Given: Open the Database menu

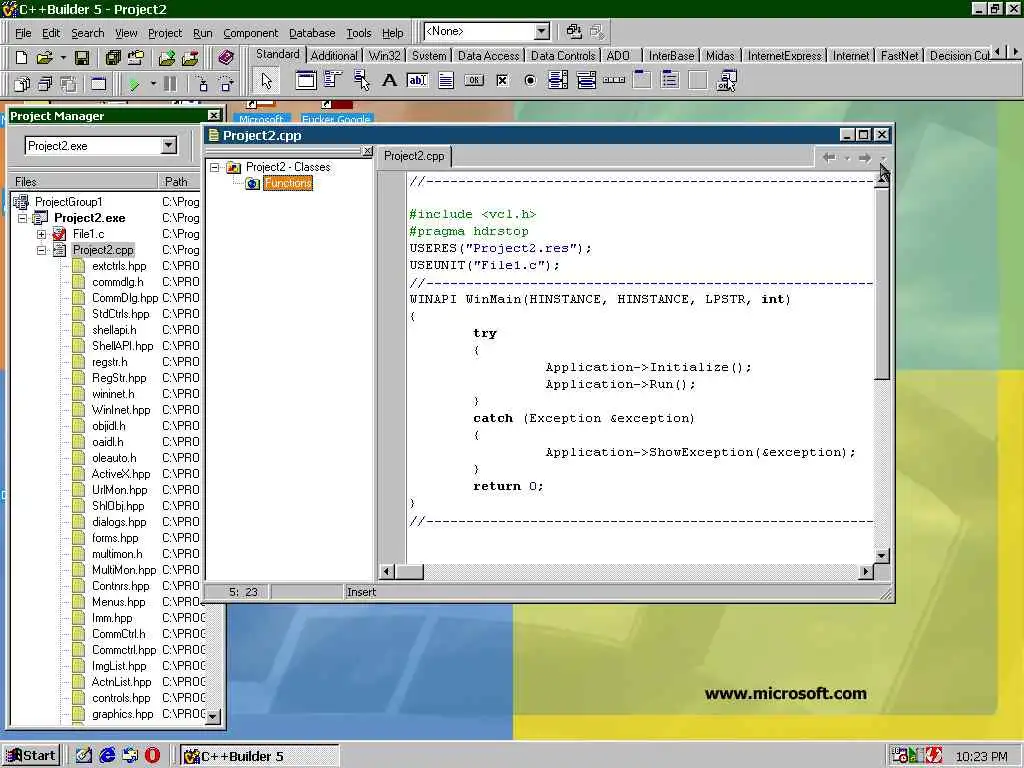Looking at the screenshot, I should coord(312,33).
